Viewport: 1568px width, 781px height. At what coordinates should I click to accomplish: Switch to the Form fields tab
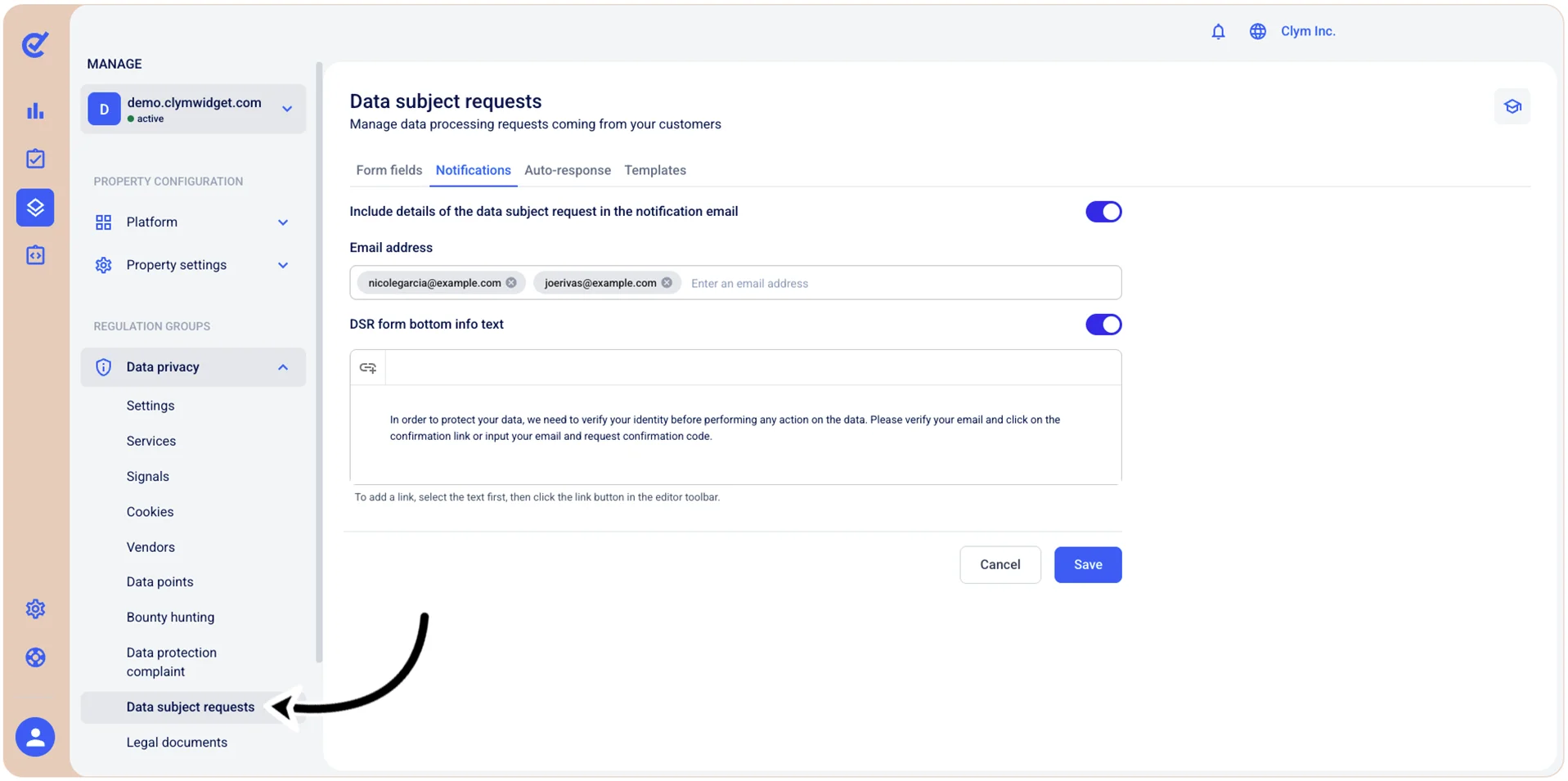(x=389, y=170)
